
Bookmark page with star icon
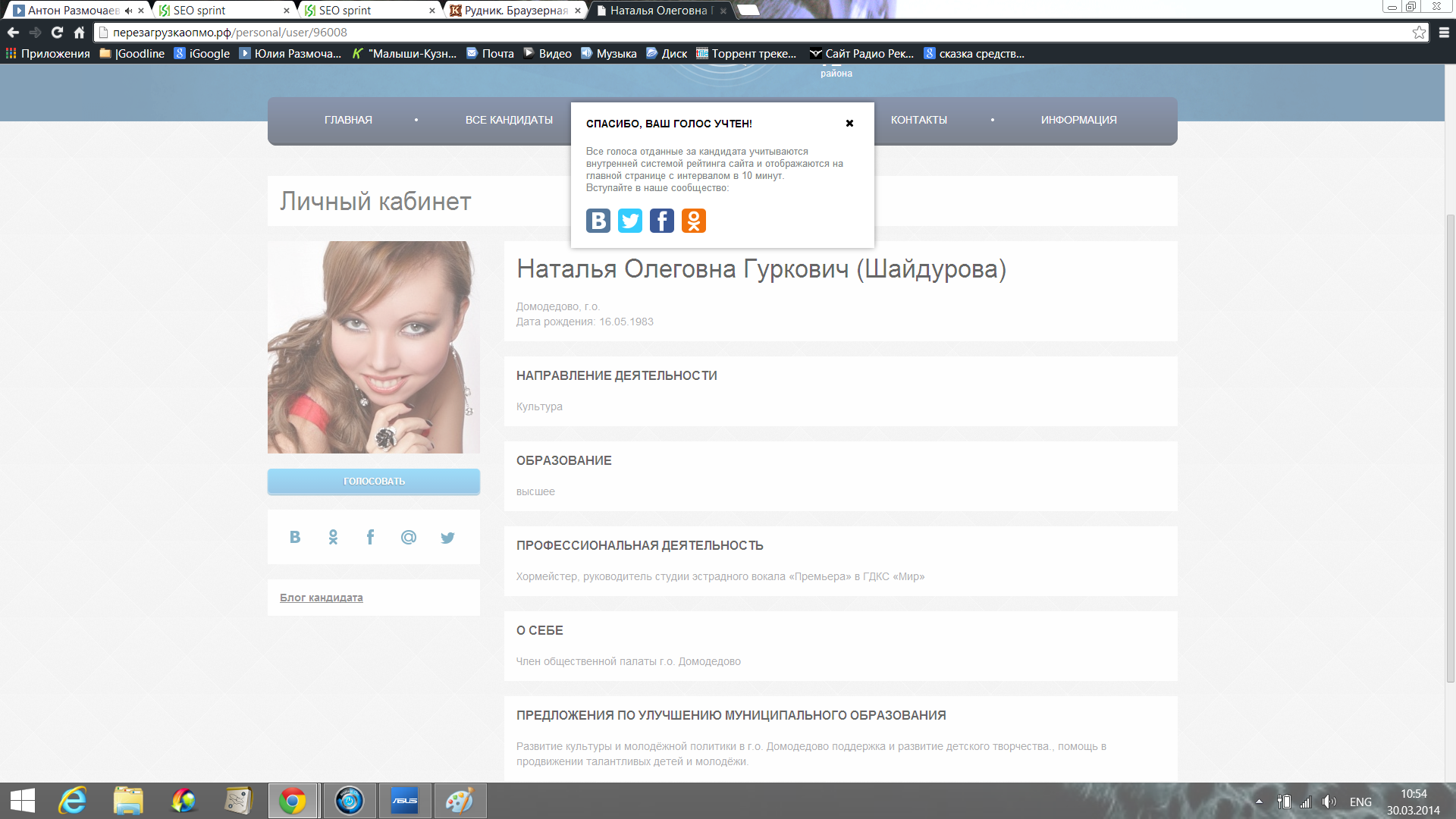click(1419, 33)
